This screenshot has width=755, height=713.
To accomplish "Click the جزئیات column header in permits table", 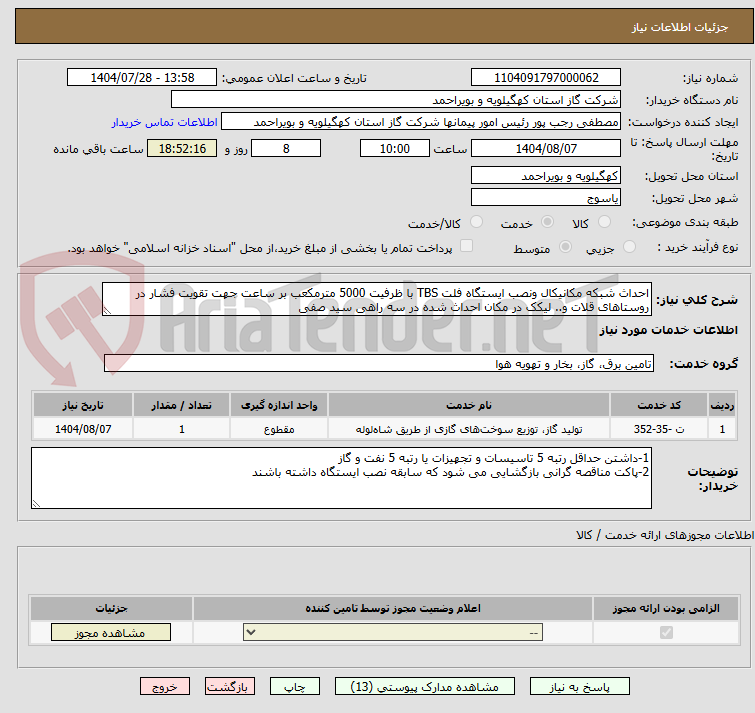I will [111, 609].
